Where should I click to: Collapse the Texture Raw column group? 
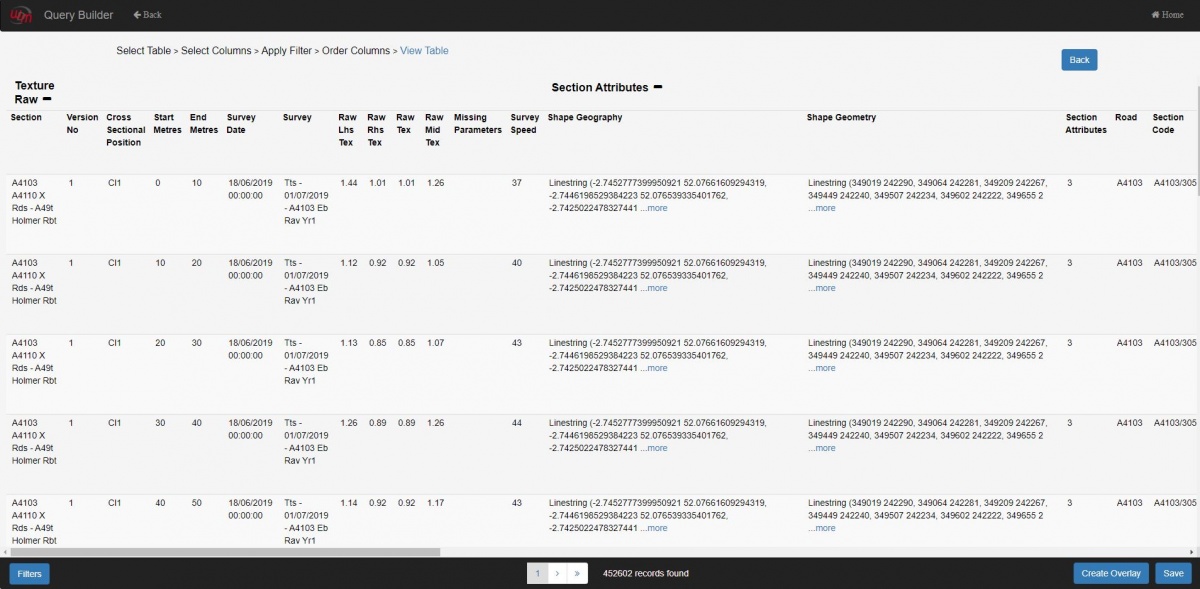coord(47,100)
